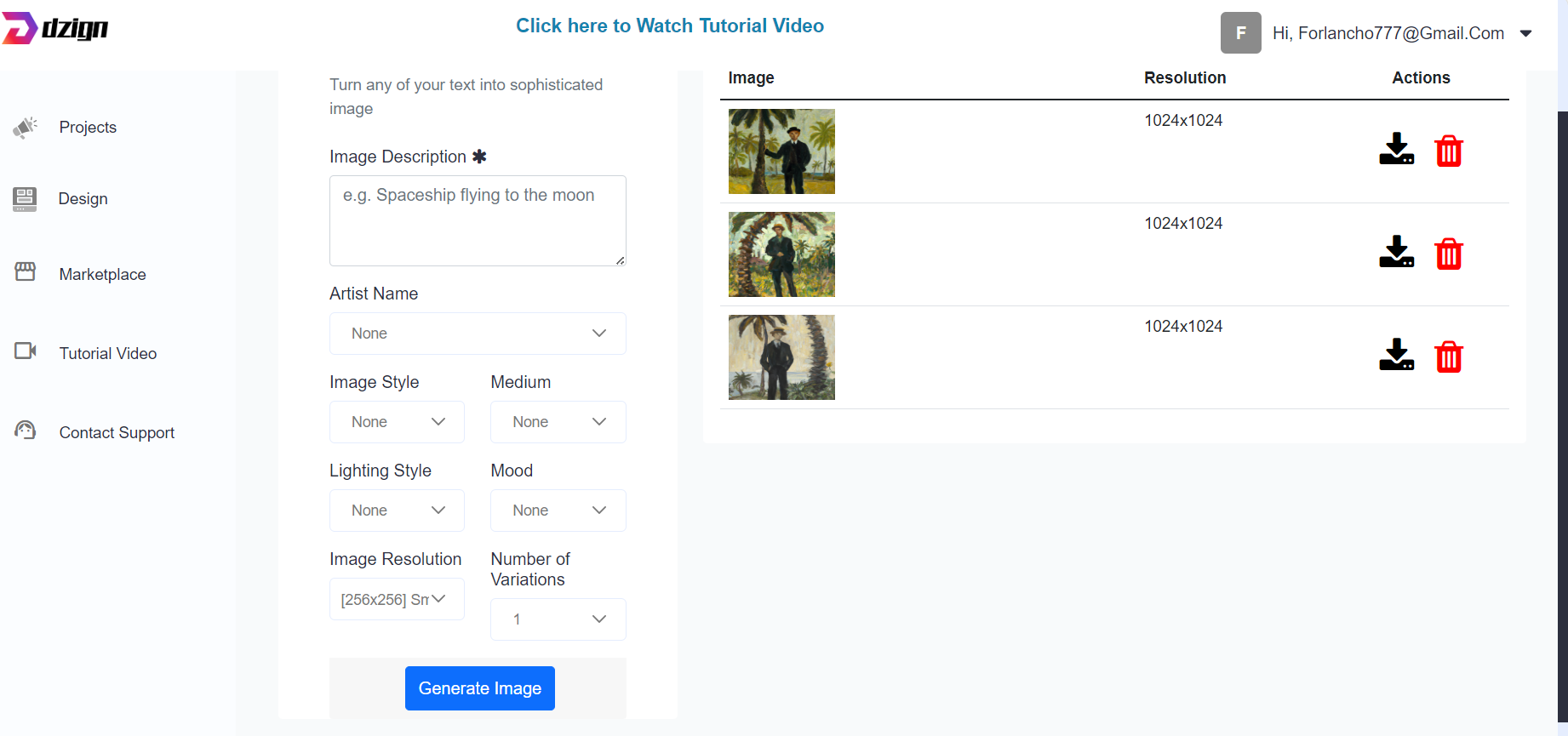Click 1024x1024 in the first row
Screen dimensions: 1568x736
click(x=1183, y=121)
